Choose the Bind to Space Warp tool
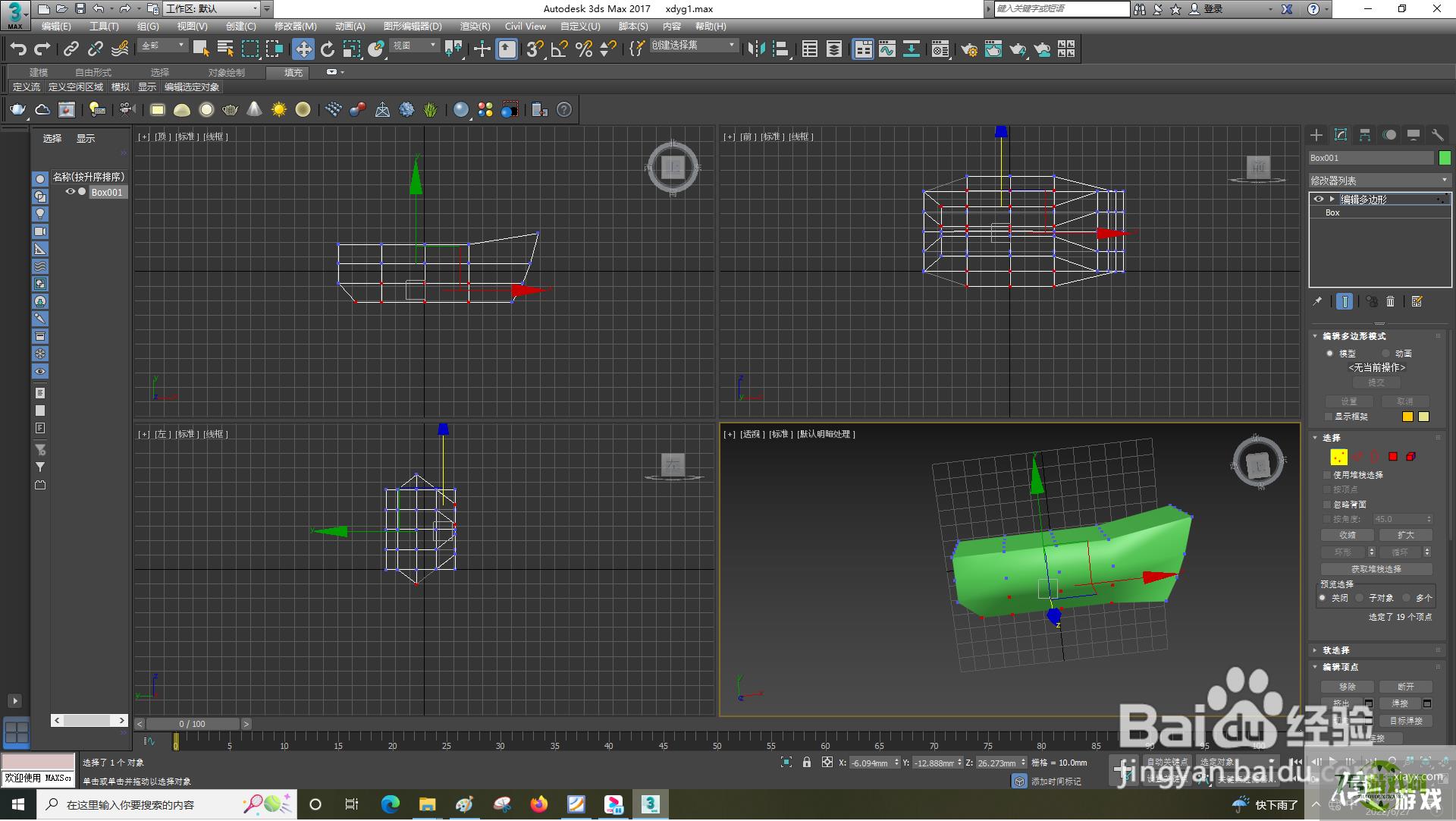 pyautogui.click(x=120, y=49)
